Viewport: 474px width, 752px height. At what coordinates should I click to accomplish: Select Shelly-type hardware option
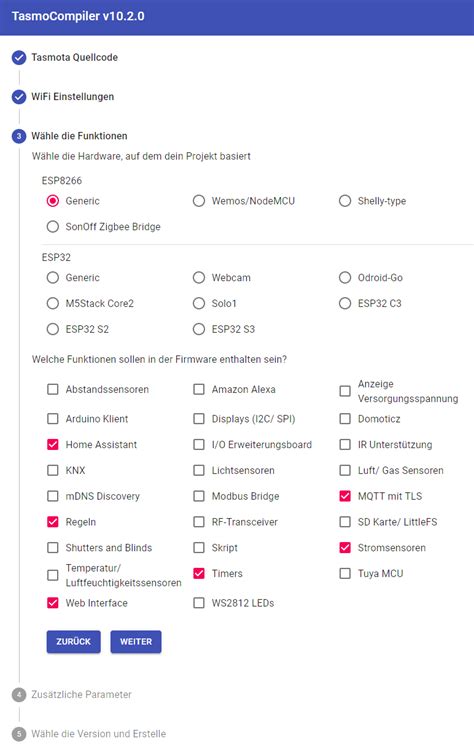[x=345, y=201]
